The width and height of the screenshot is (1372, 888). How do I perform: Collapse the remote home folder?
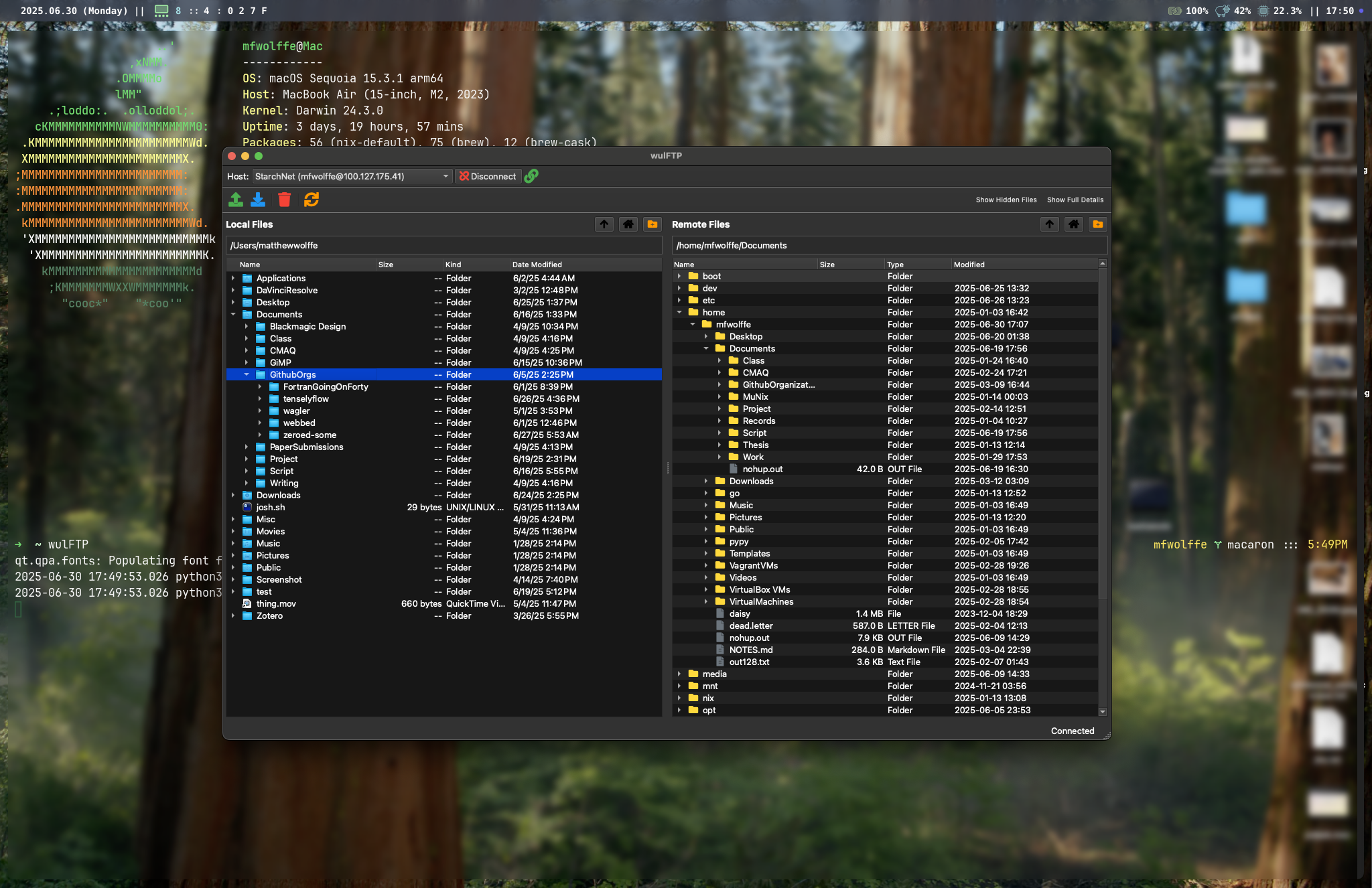click(679, 312)
